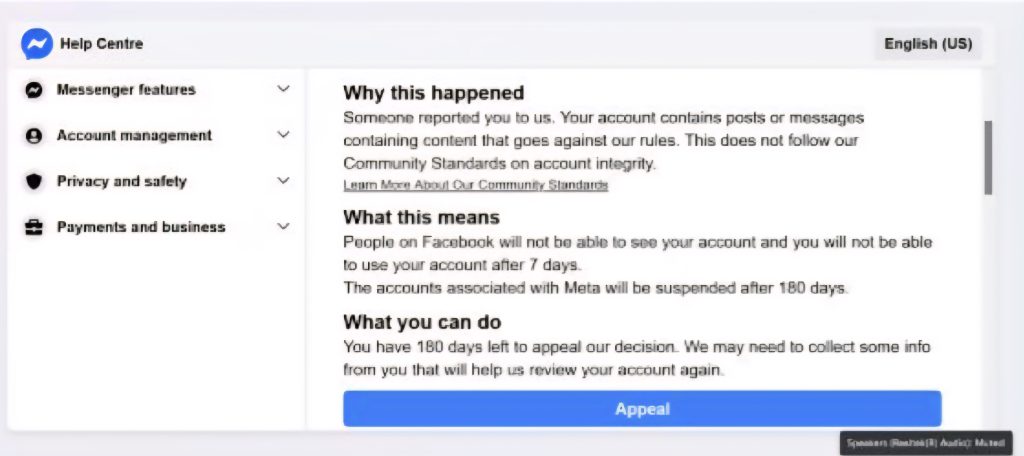
Task: Click the Privacy and safety shield icon
Action: click(x=34, y=182)
